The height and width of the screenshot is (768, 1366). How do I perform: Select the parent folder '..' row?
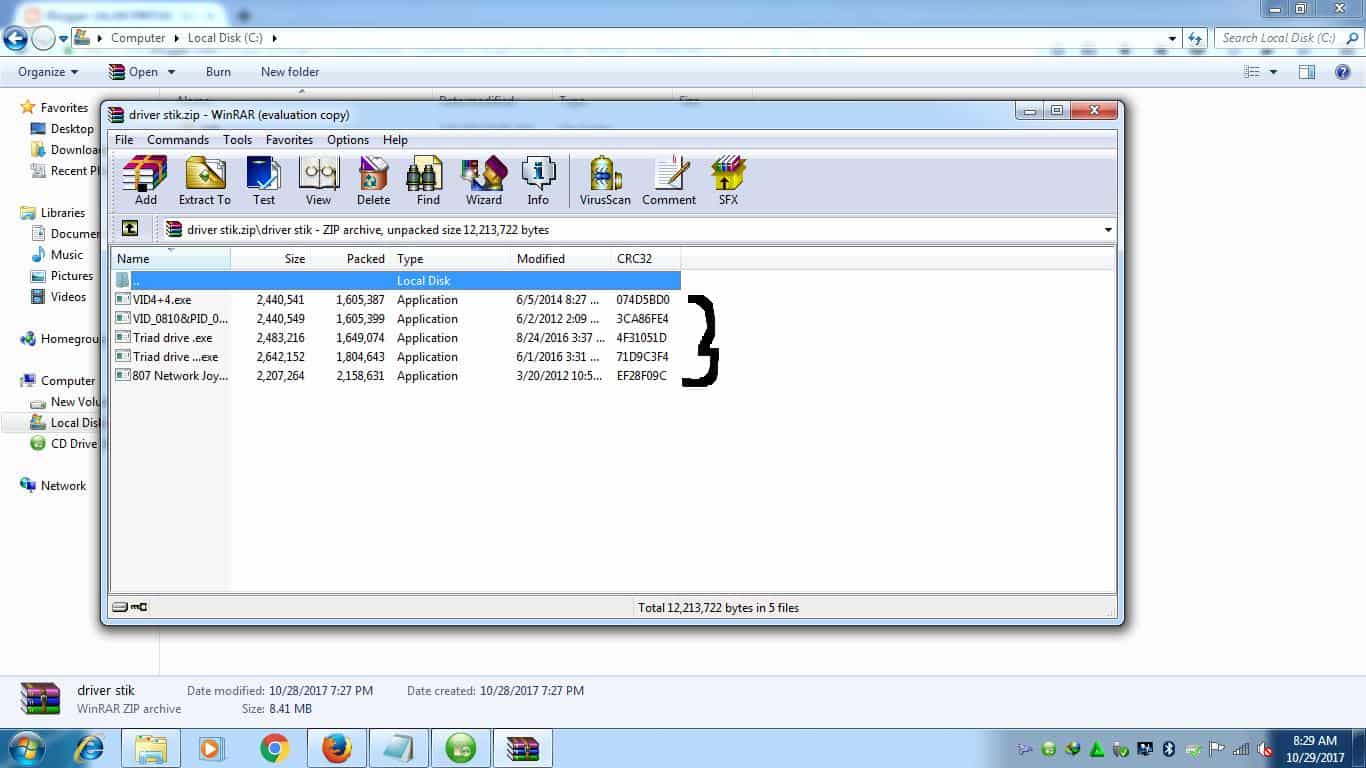tap(396, 281)
